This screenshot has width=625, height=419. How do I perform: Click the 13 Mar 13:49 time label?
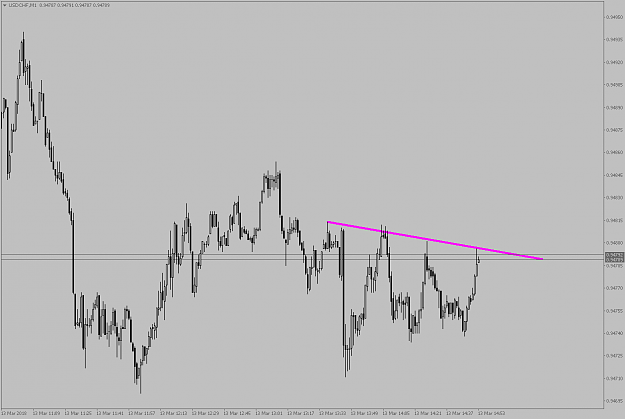(x=365, y=413)
